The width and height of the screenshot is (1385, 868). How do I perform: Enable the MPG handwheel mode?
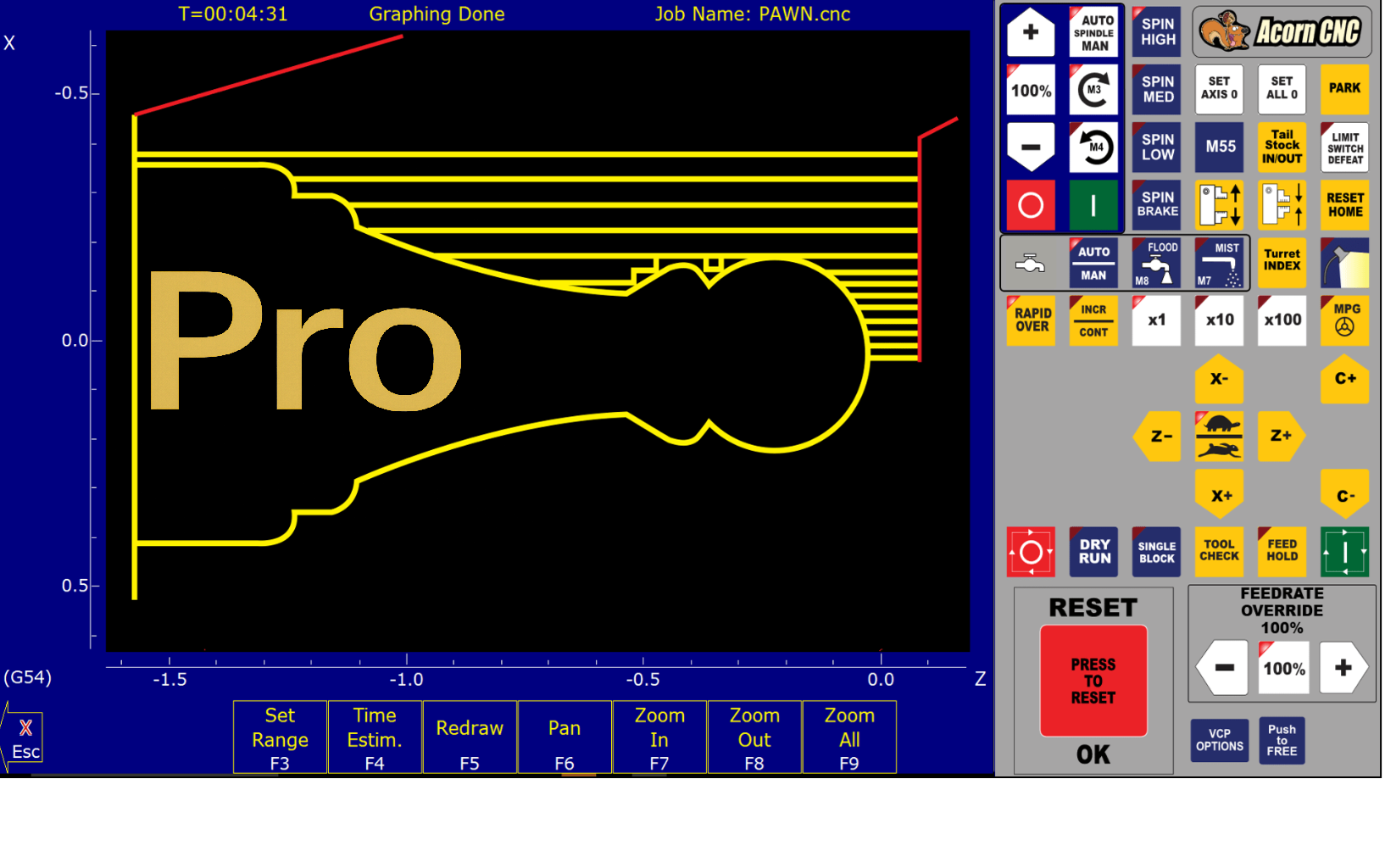(1344, 320)
